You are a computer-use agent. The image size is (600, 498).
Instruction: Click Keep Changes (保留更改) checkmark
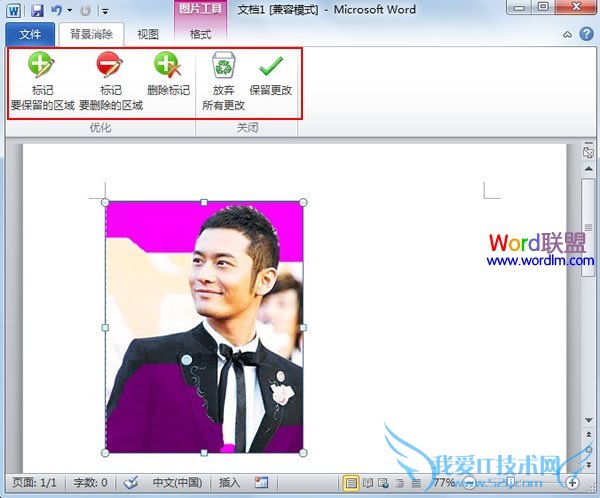[271, 74]
